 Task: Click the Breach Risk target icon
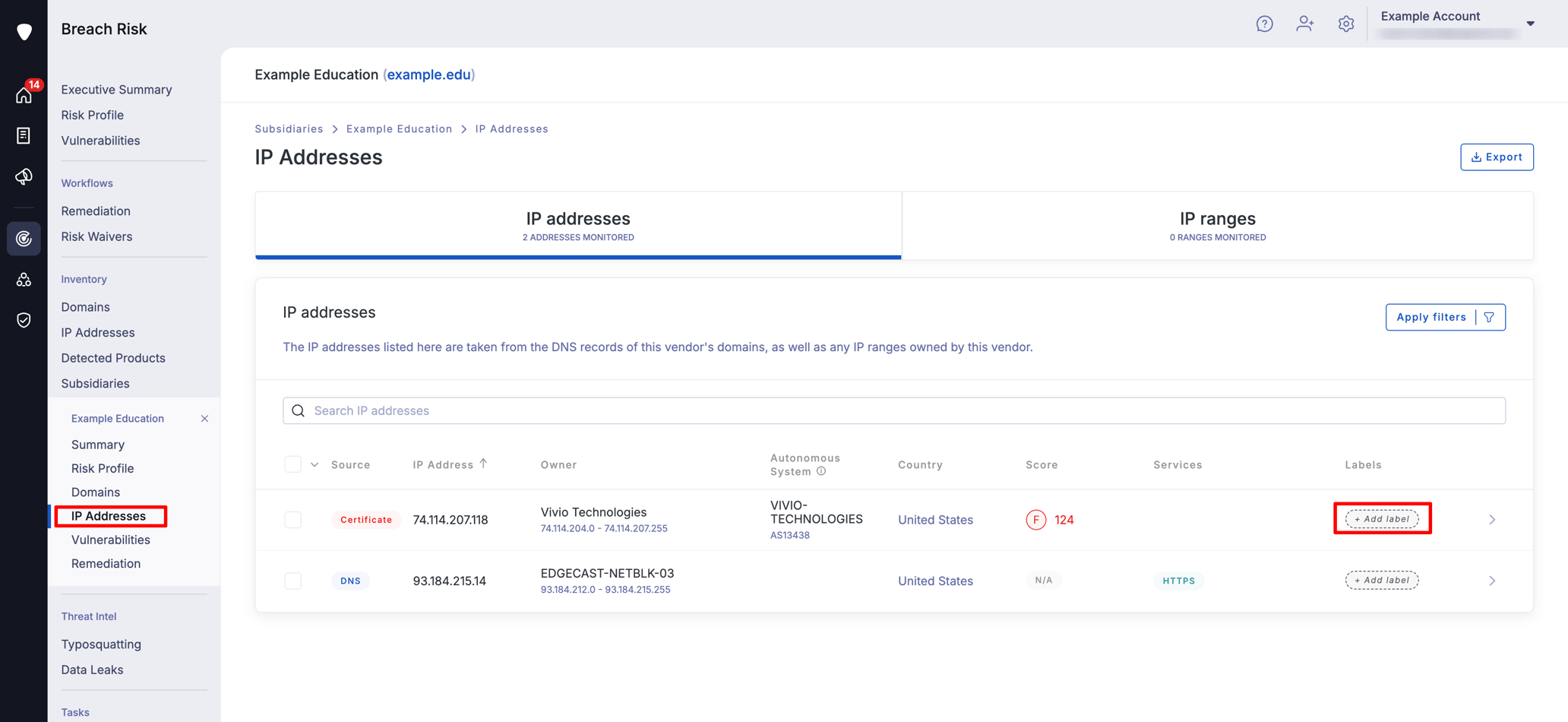[24, 239]
